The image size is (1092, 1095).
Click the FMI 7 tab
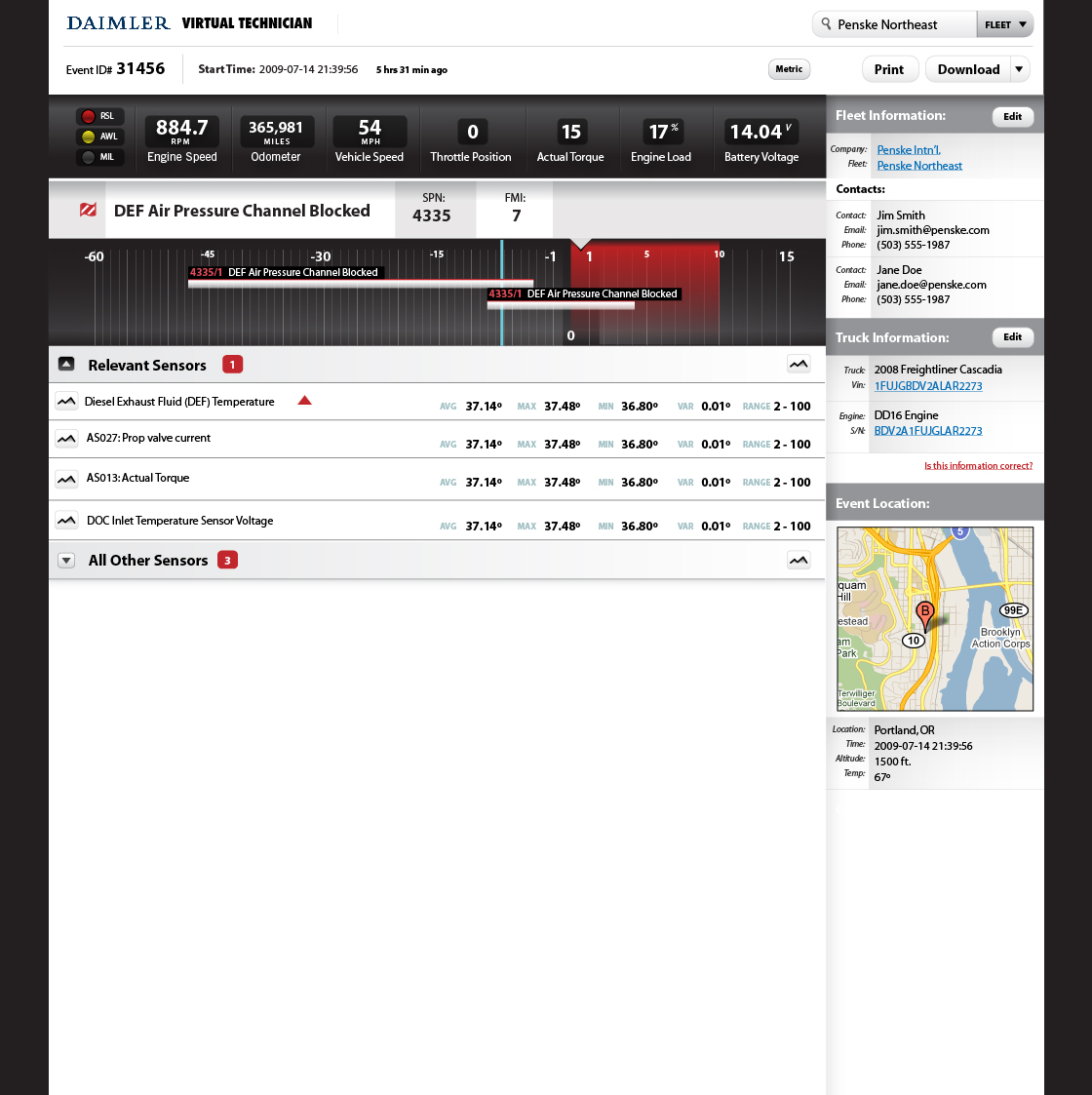pos(515,209)
